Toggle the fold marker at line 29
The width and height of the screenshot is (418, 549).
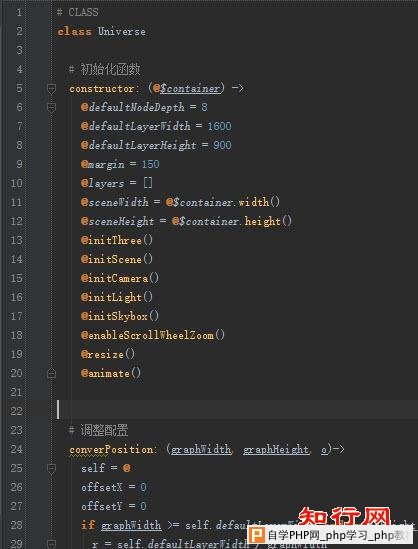click(51, 544)
